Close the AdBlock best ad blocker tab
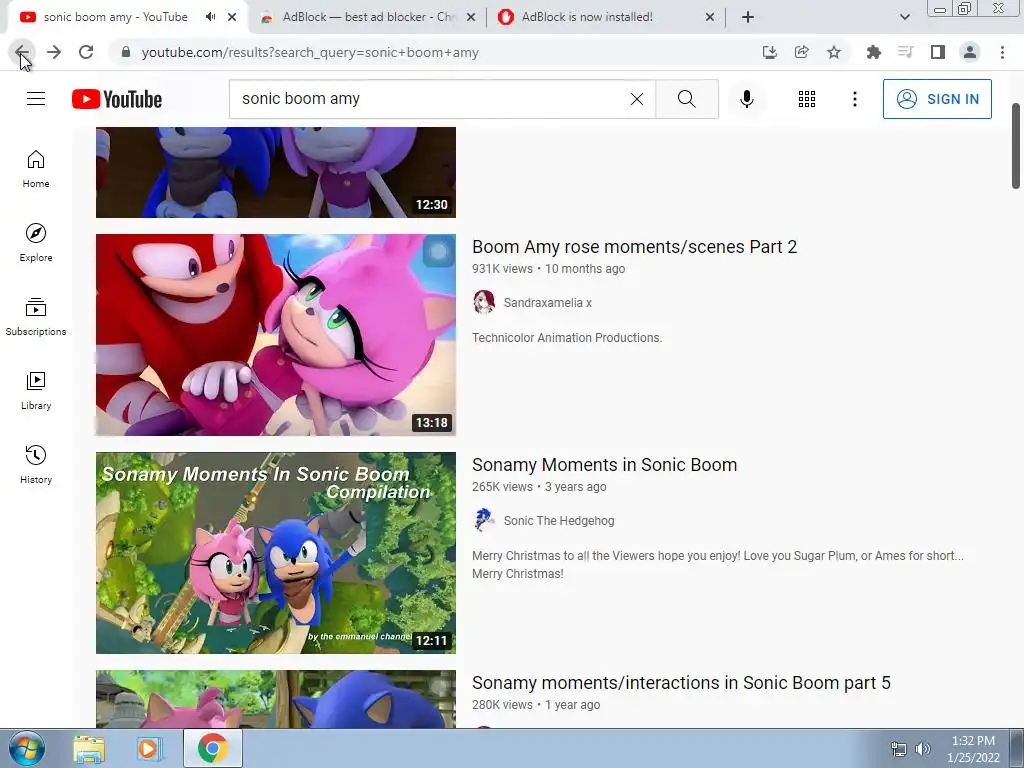 coord(471,17)
